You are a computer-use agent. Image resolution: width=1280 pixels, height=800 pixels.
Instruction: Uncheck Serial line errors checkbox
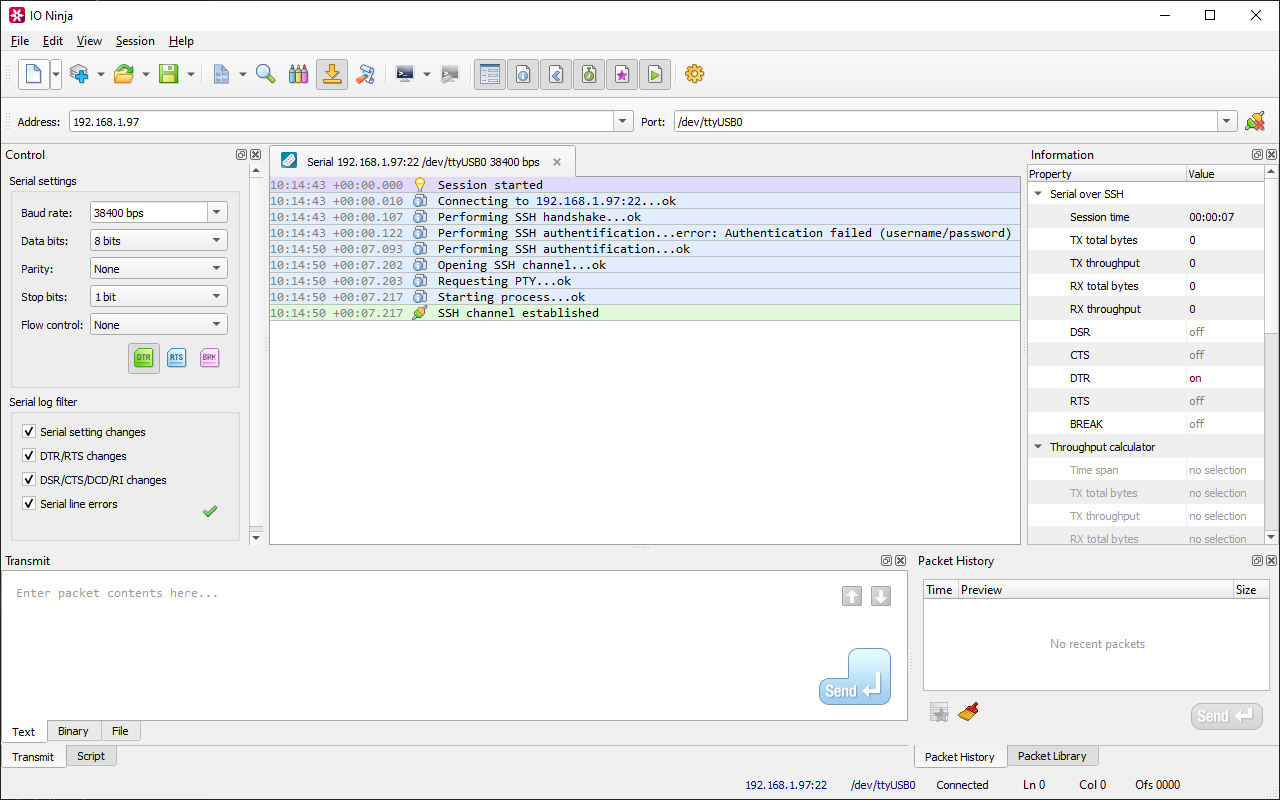(x=29, y=504)
